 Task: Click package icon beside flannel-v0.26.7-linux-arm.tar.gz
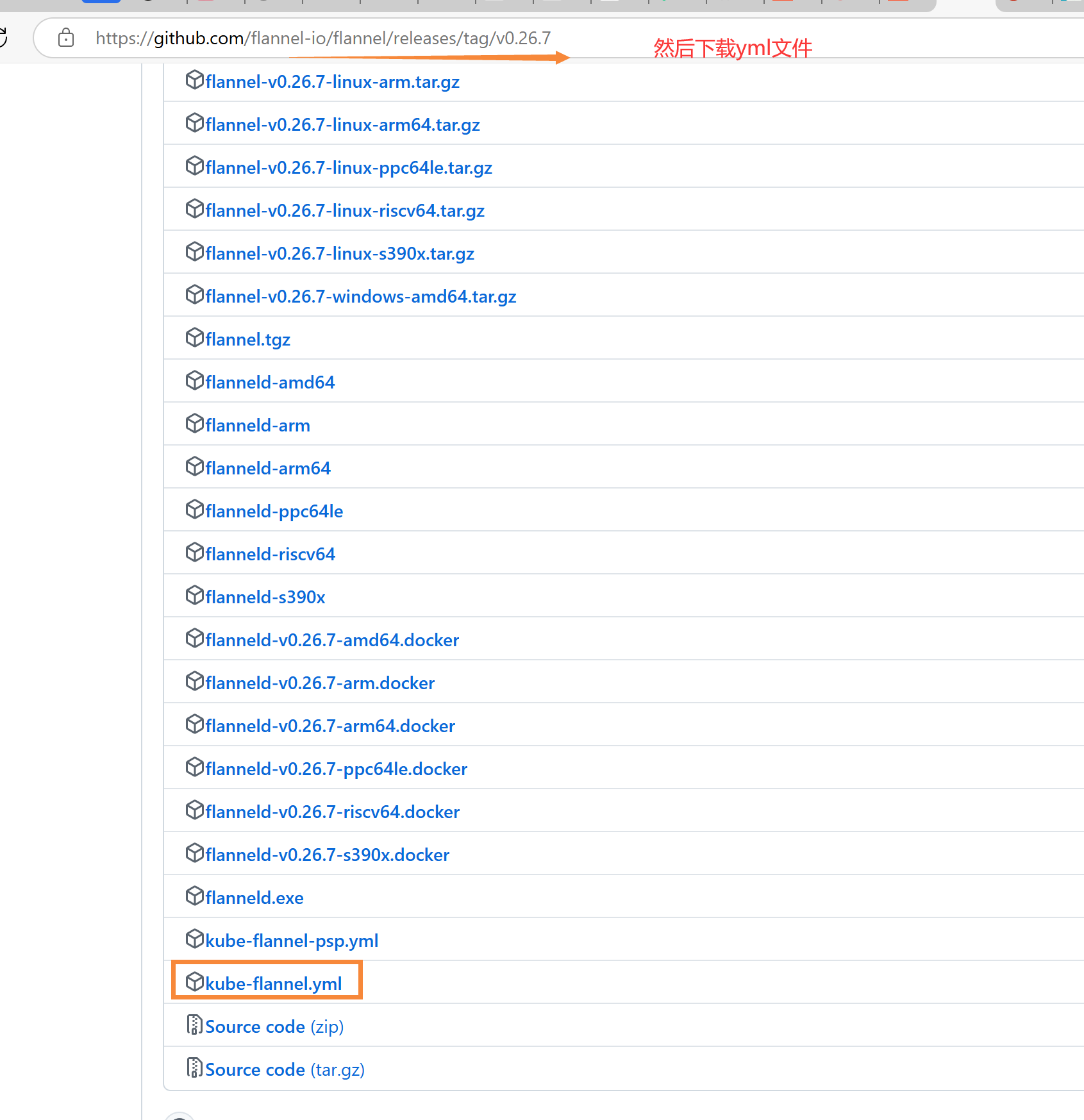(194, 79)
